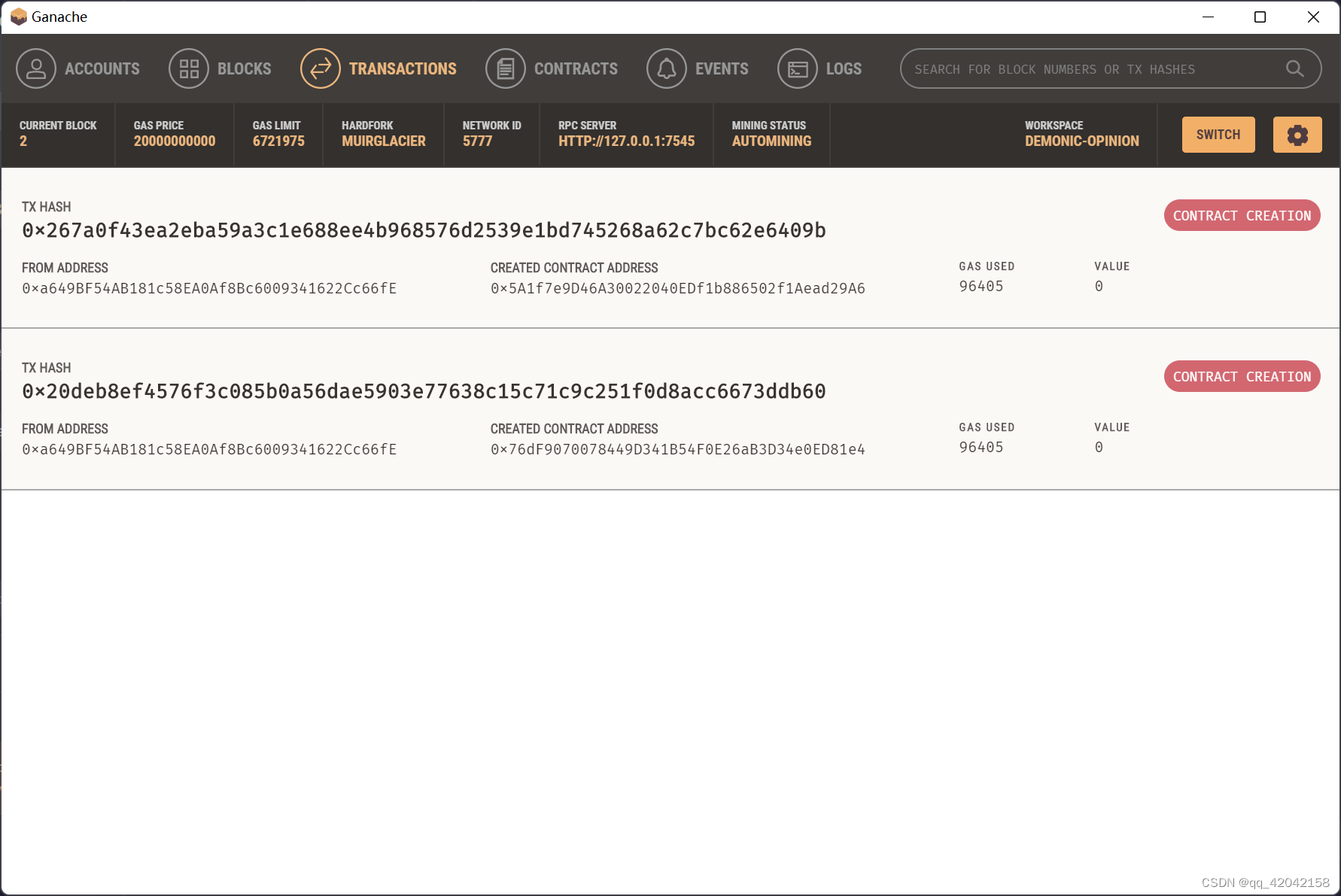Open the CONTRACTS tab

tap(576, 68)
